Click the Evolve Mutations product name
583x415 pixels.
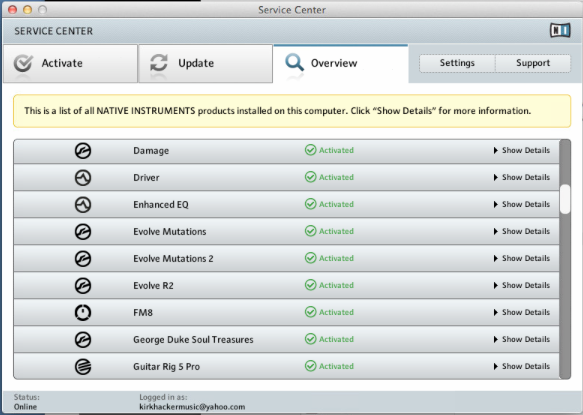click(x=170, y=232)
